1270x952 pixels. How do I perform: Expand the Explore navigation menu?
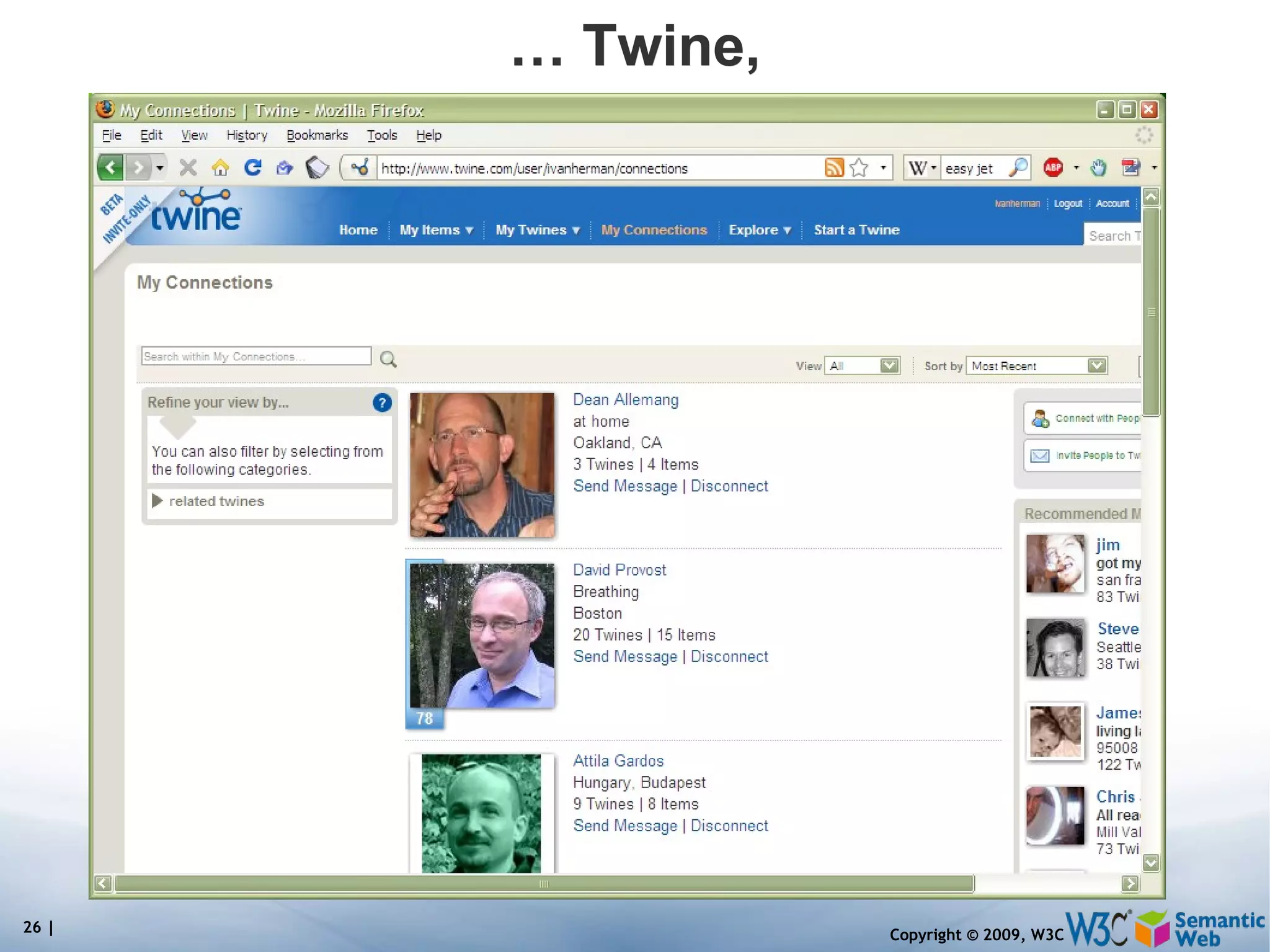(760, 230)
